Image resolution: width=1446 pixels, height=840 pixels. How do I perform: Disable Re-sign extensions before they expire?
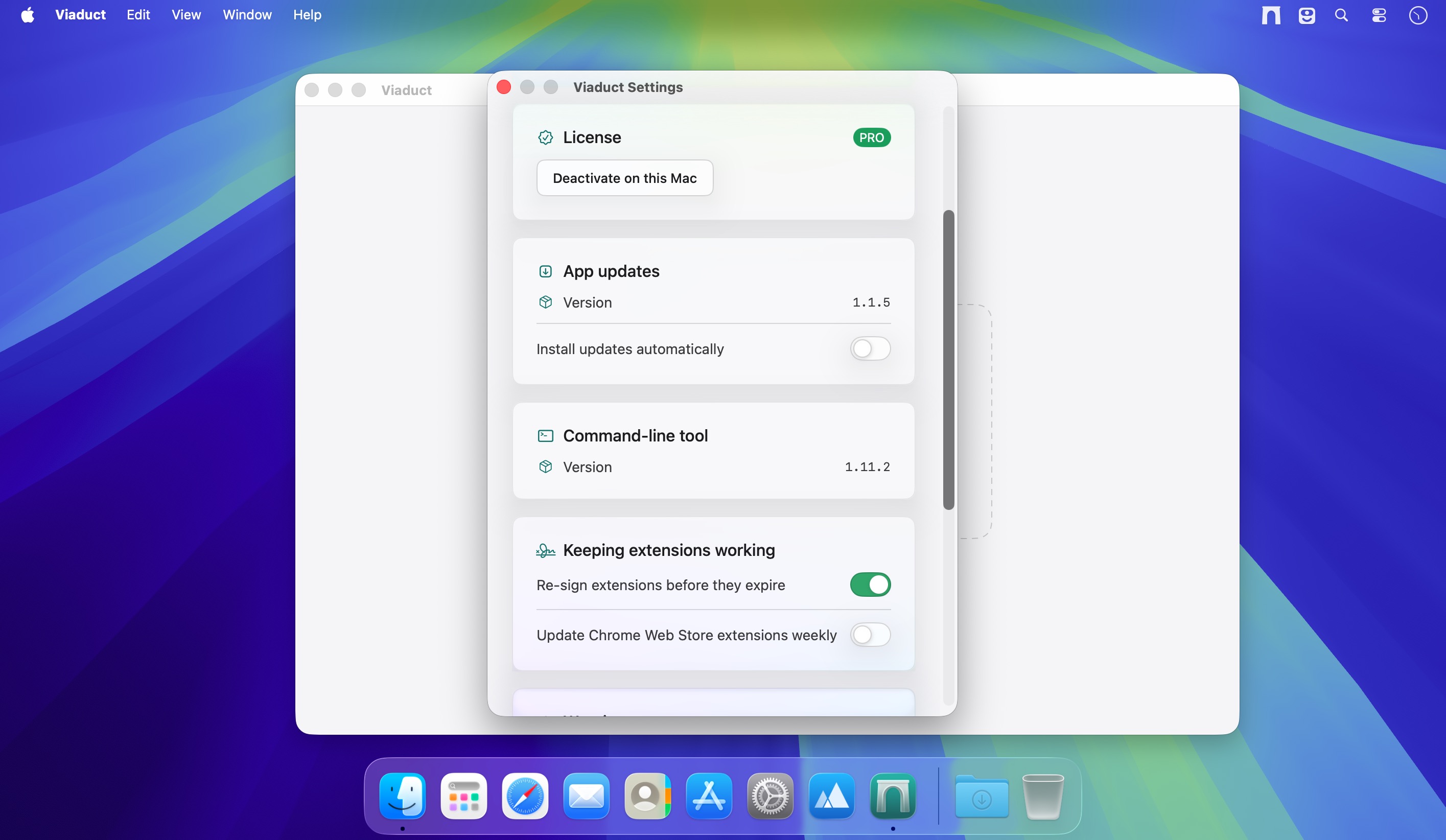point(870,585)
